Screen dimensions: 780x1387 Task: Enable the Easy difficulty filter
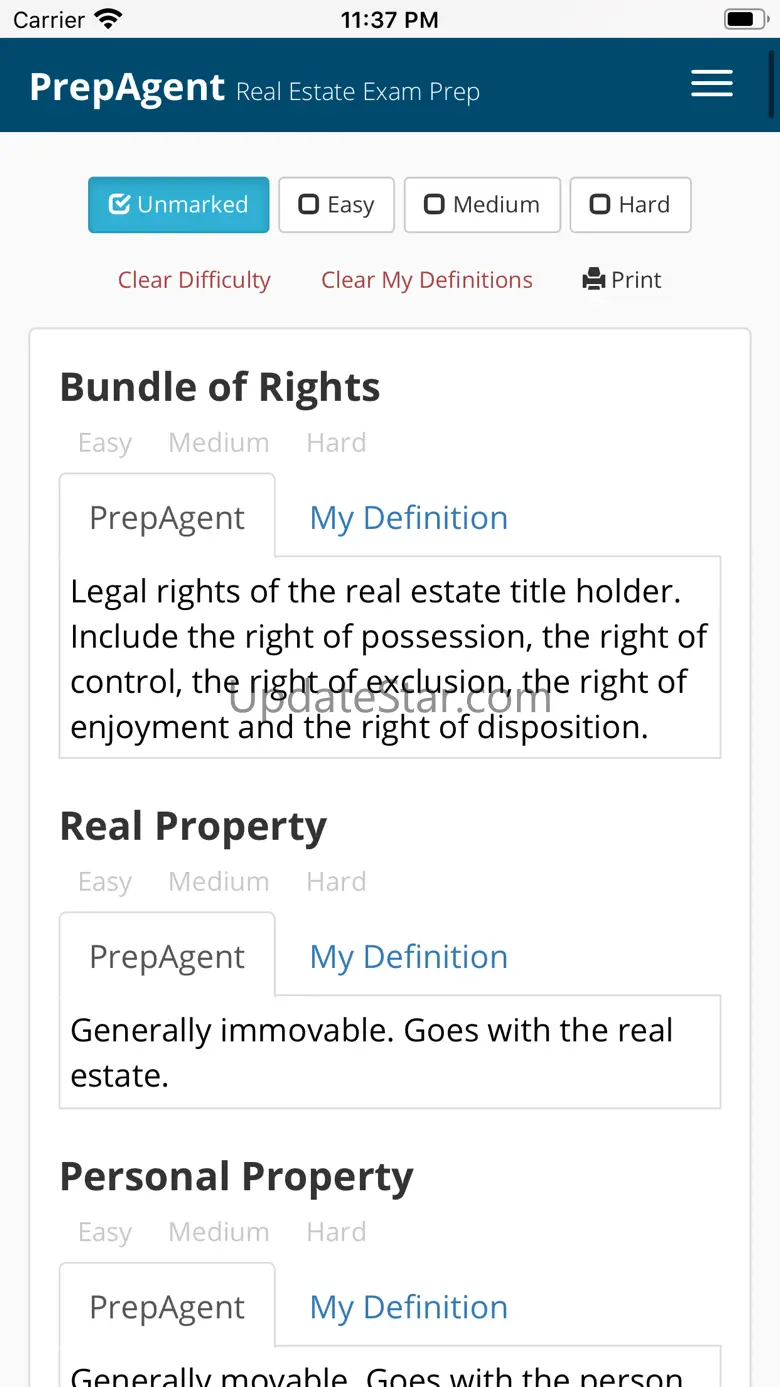(x=336, y=205)
